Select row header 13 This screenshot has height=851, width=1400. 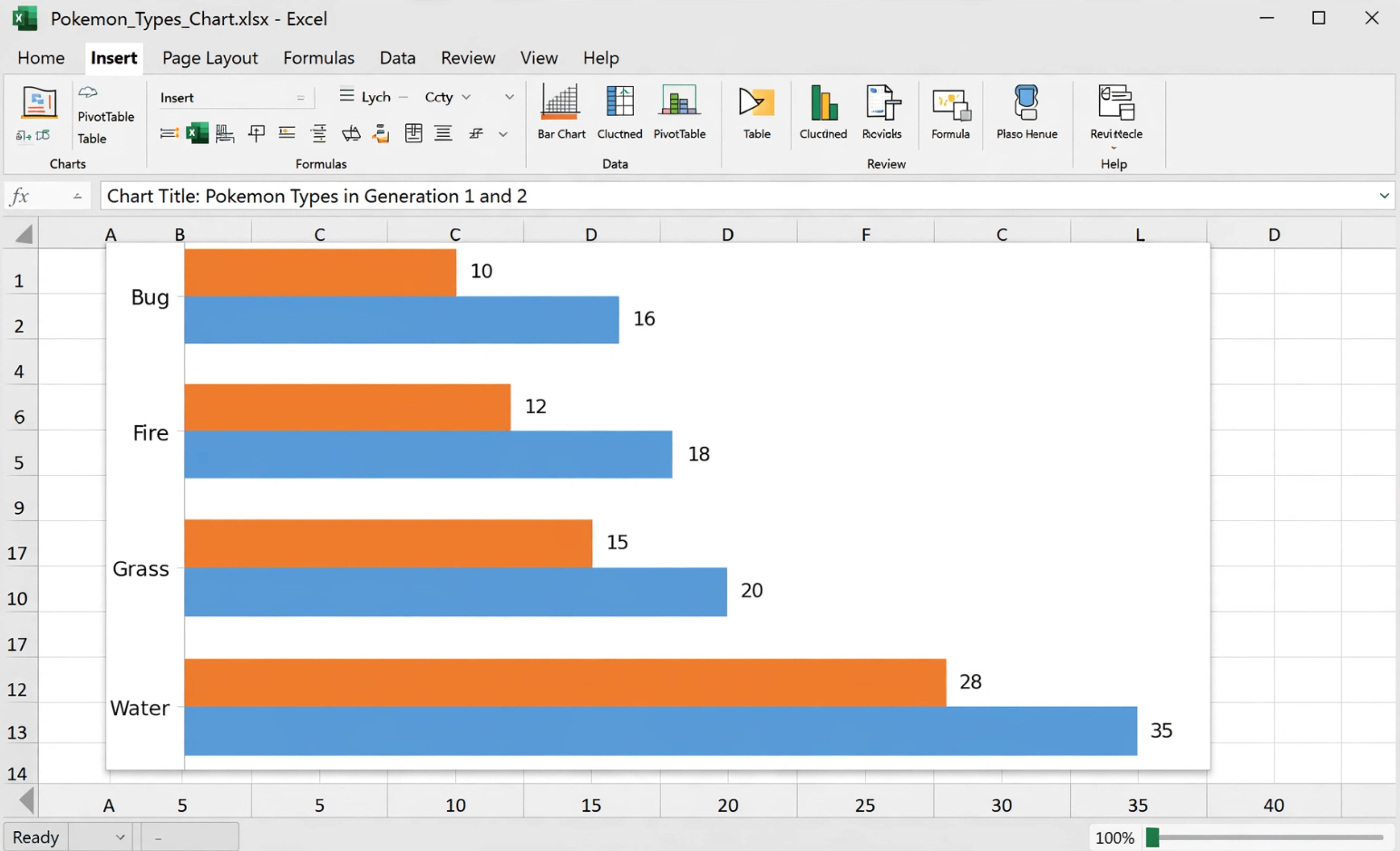tap(17, 732)
